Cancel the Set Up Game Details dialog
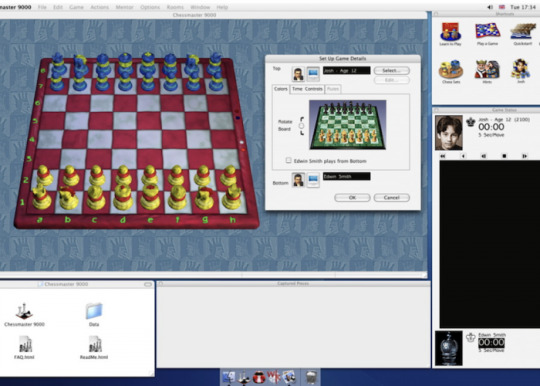Viewport: 540px width, 386px height. coord(392,198)
